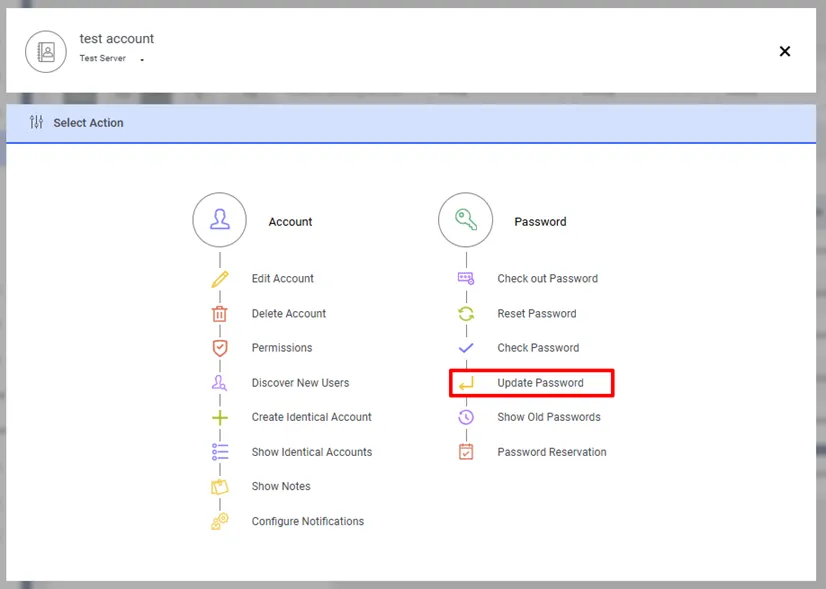Click the pencil Edit Account icon
The image size is (826, 589).
[x=220, y=279]
